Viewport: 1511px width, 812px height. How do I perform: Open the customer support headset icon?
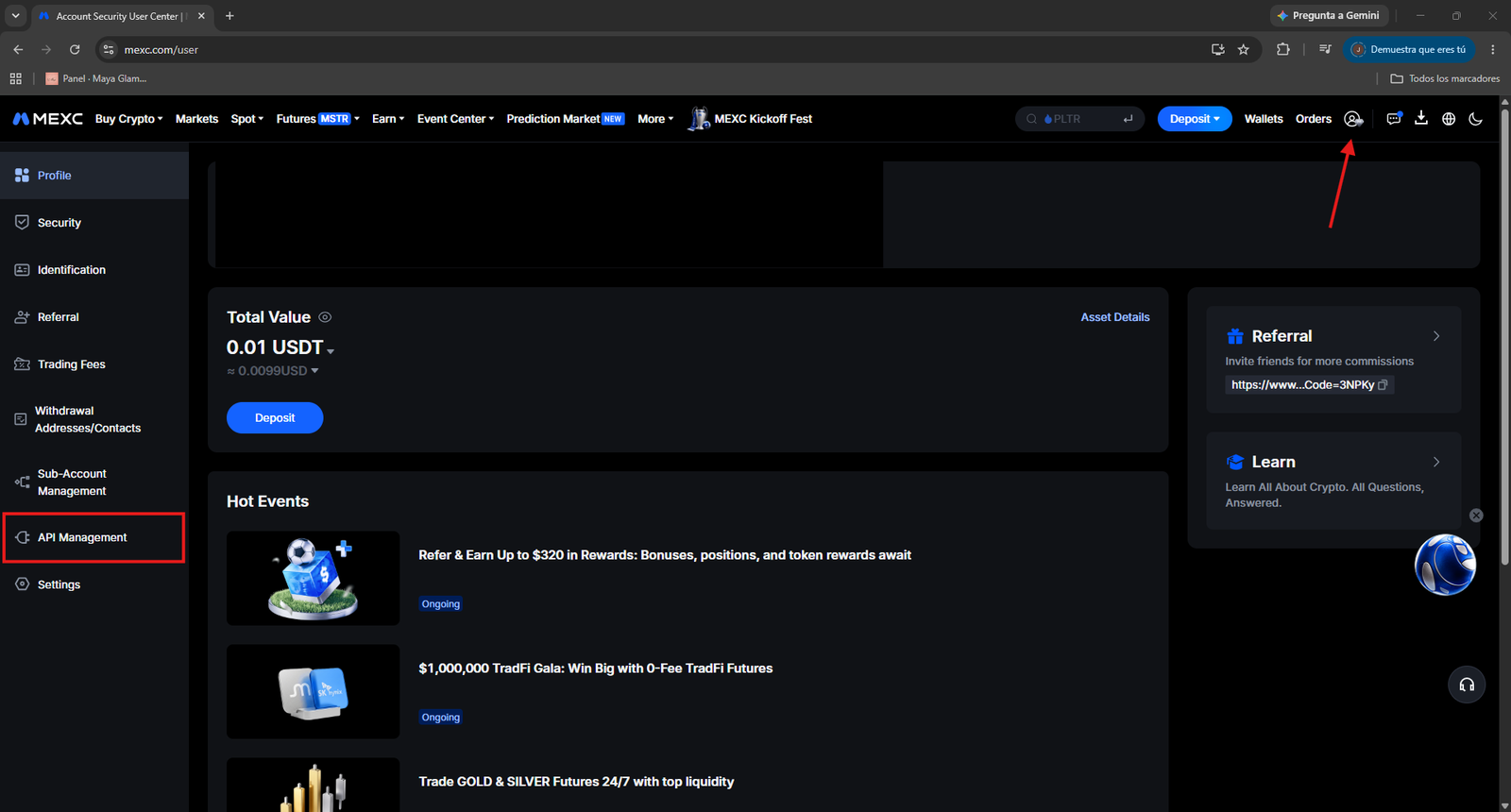(x=1467, y=685)
